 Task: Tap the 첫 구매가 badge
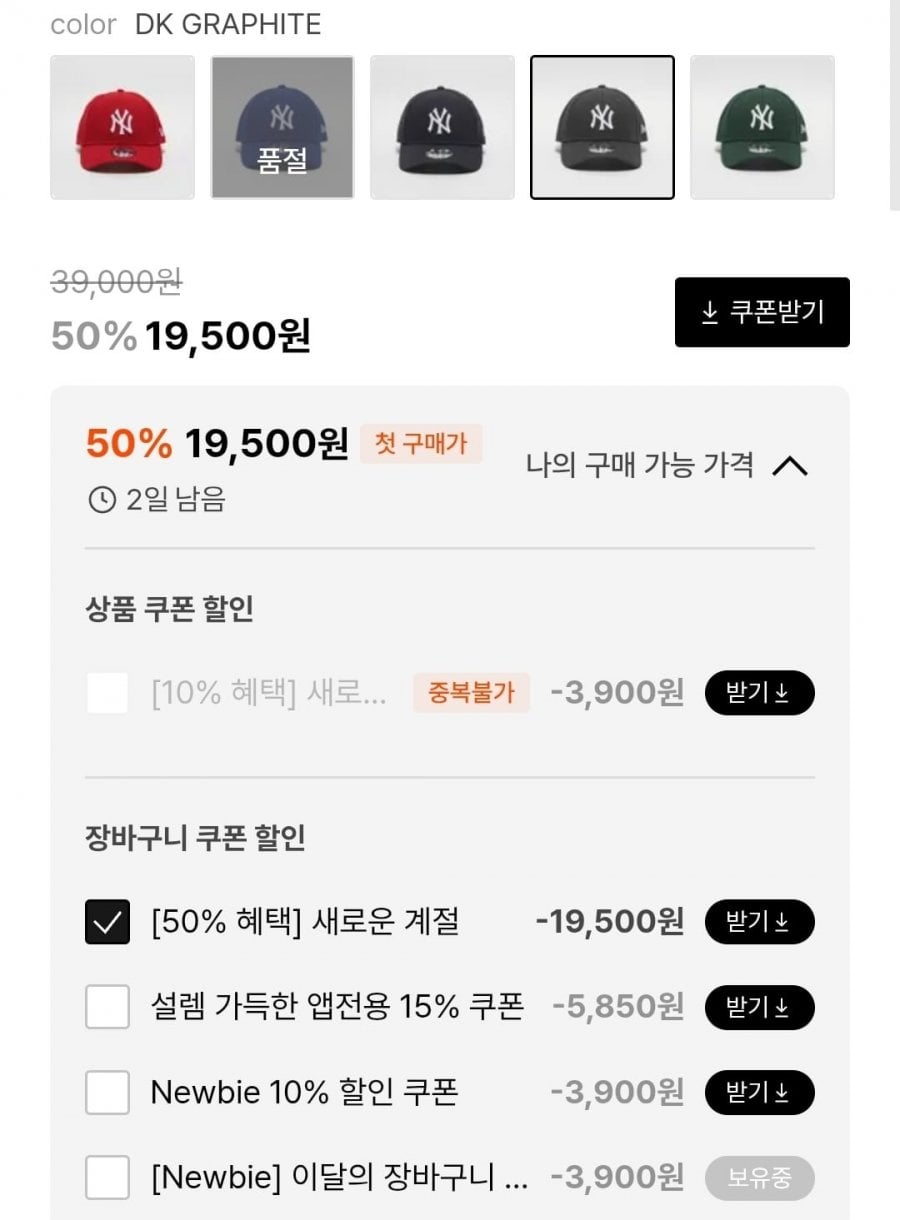pyautogui.click(x=420, y=443)
